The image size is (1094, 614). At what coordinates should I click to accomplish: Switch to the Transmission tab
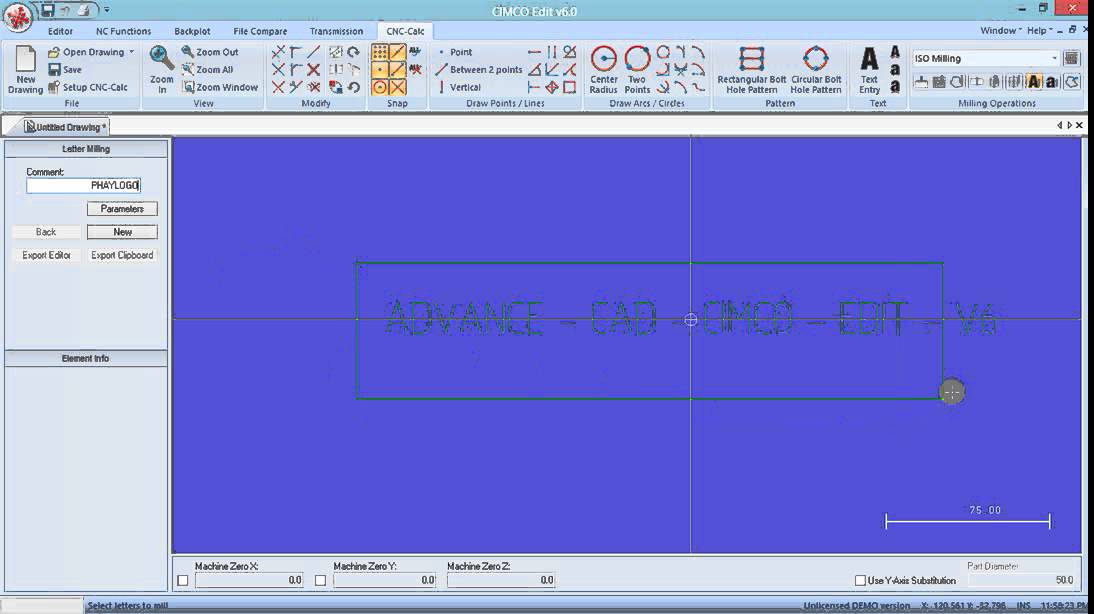point(336,31)
